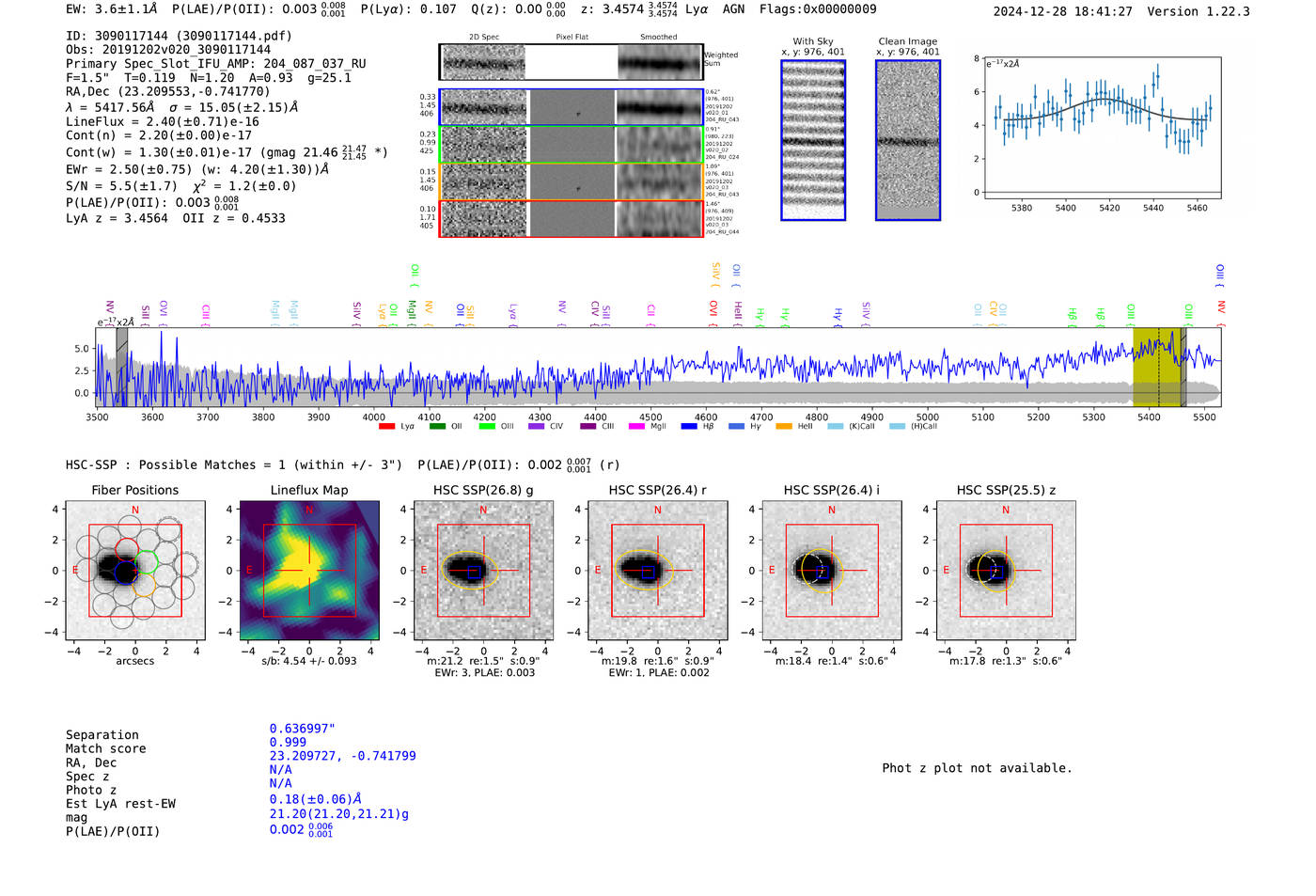The width and height of the screenshot is (1316, 896).
Task: Click the blue "23.209727, -0.741799" coordinates
Action: click(x=342, y=756)
